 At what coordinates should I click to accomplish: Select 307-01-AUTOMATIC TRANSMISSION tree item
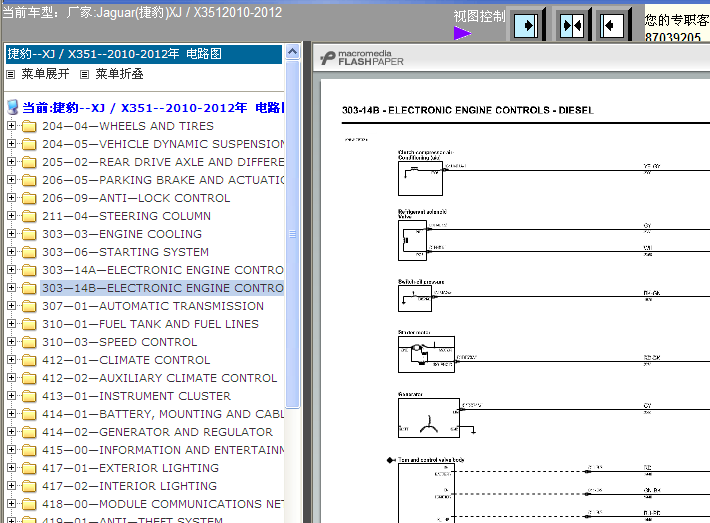(x=153, y=306)
